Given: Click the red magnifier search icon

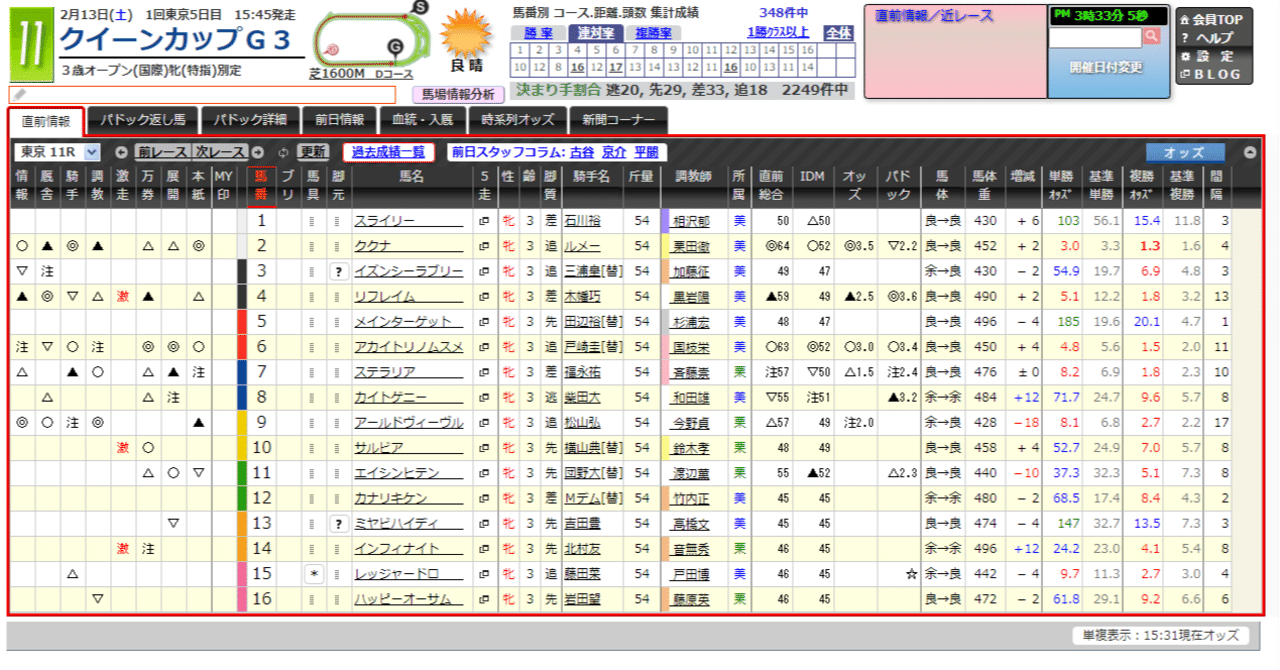Looking at the screenshot, I should pyautogui.click(x=1152, y=38).
